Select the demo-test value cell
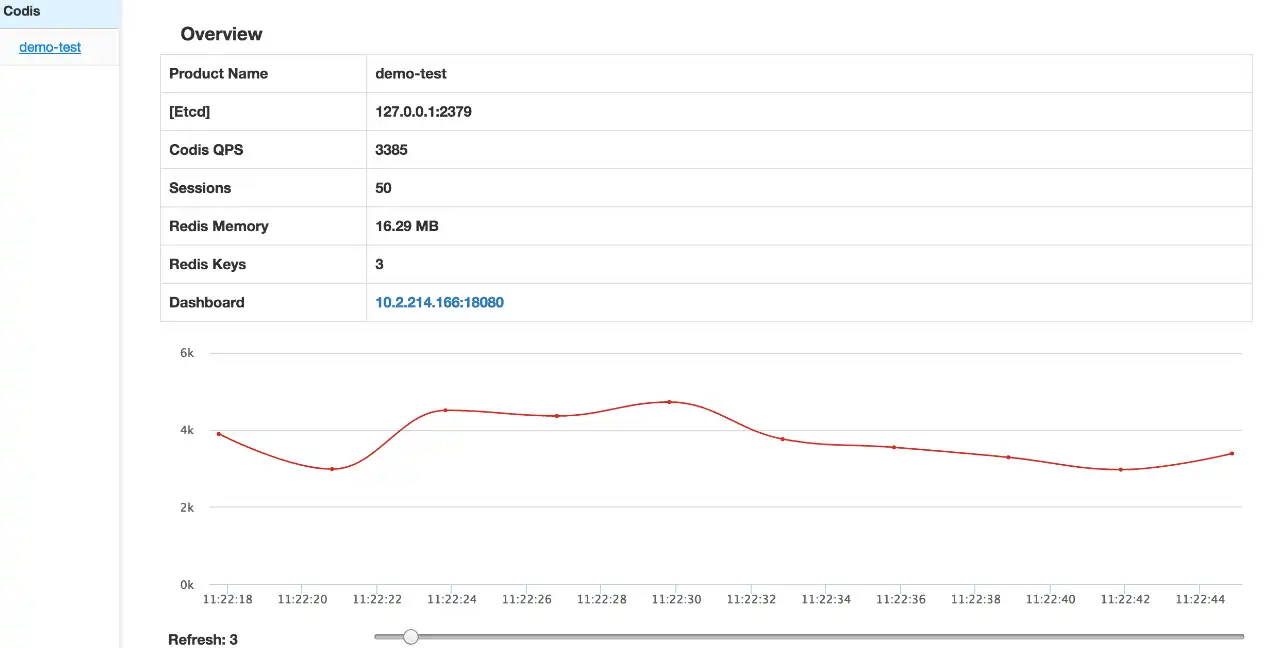Image resolution: width=1285 pixels, height=648 pixels. (x=809, y=74)
